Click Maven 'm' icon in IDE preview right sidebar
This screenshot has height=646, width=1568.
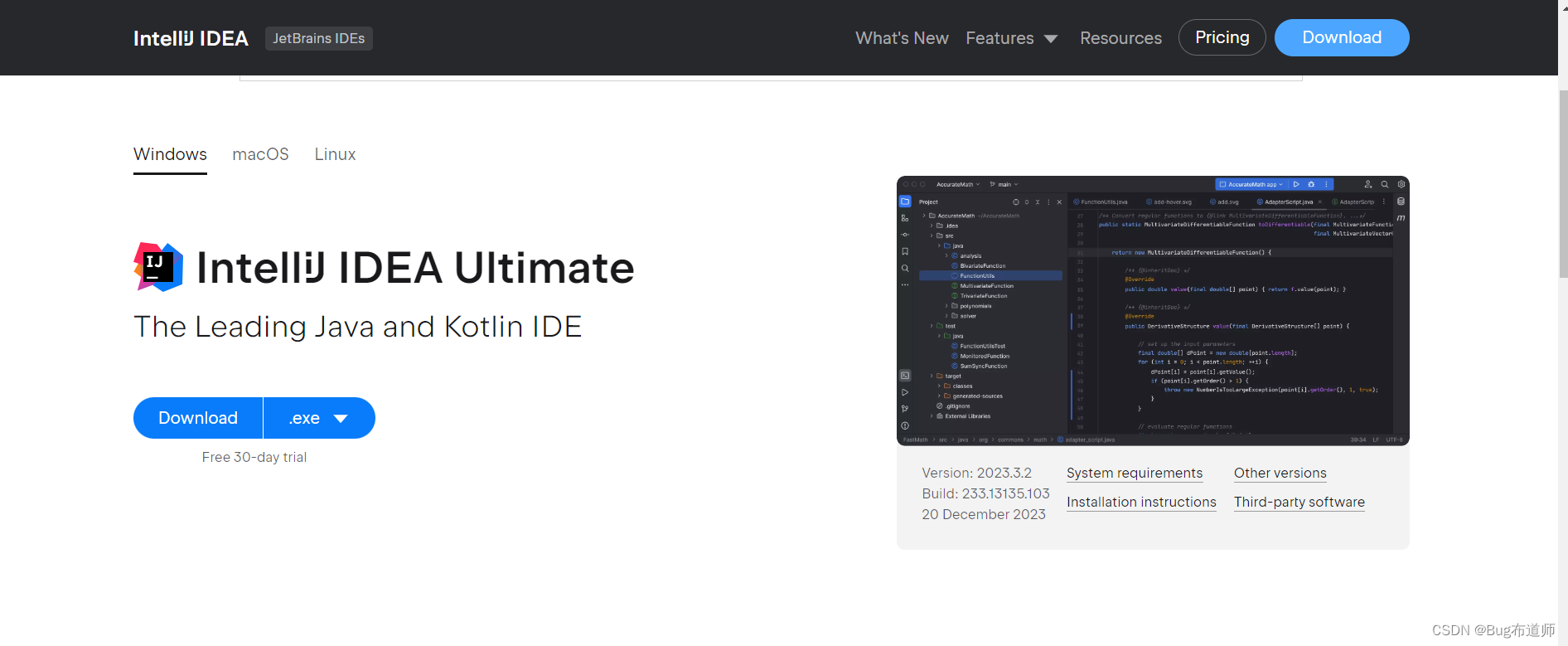(1401, 218)
